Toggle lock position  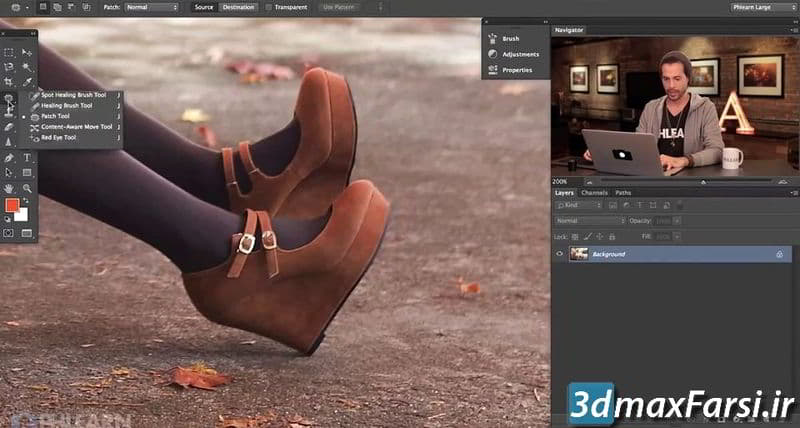tap(599, 237)
